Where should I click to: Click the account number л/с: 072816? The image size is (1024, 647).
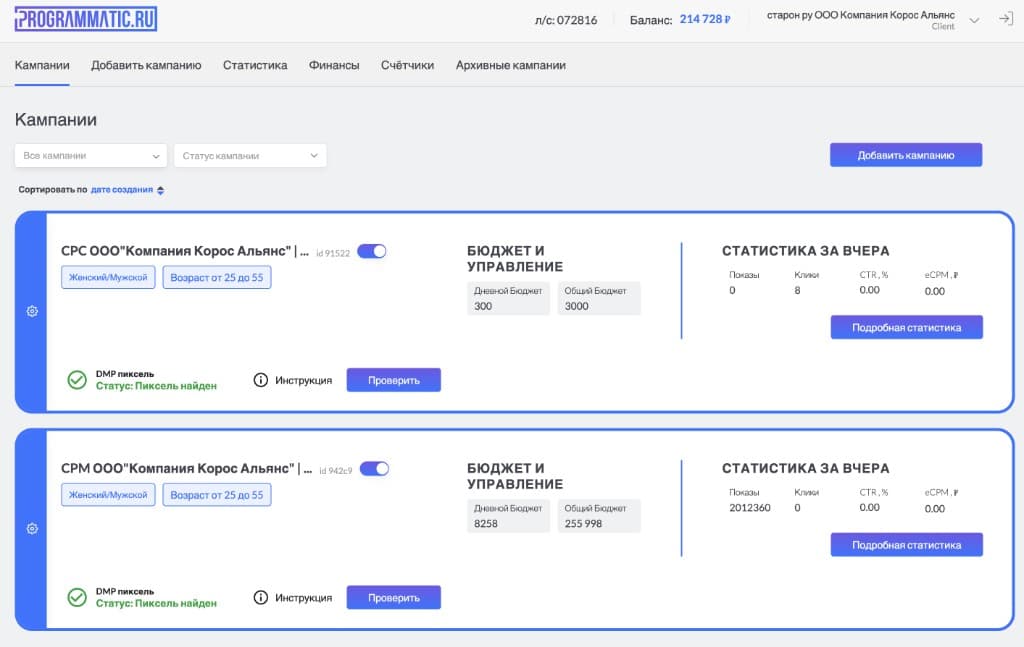[566, 20]
